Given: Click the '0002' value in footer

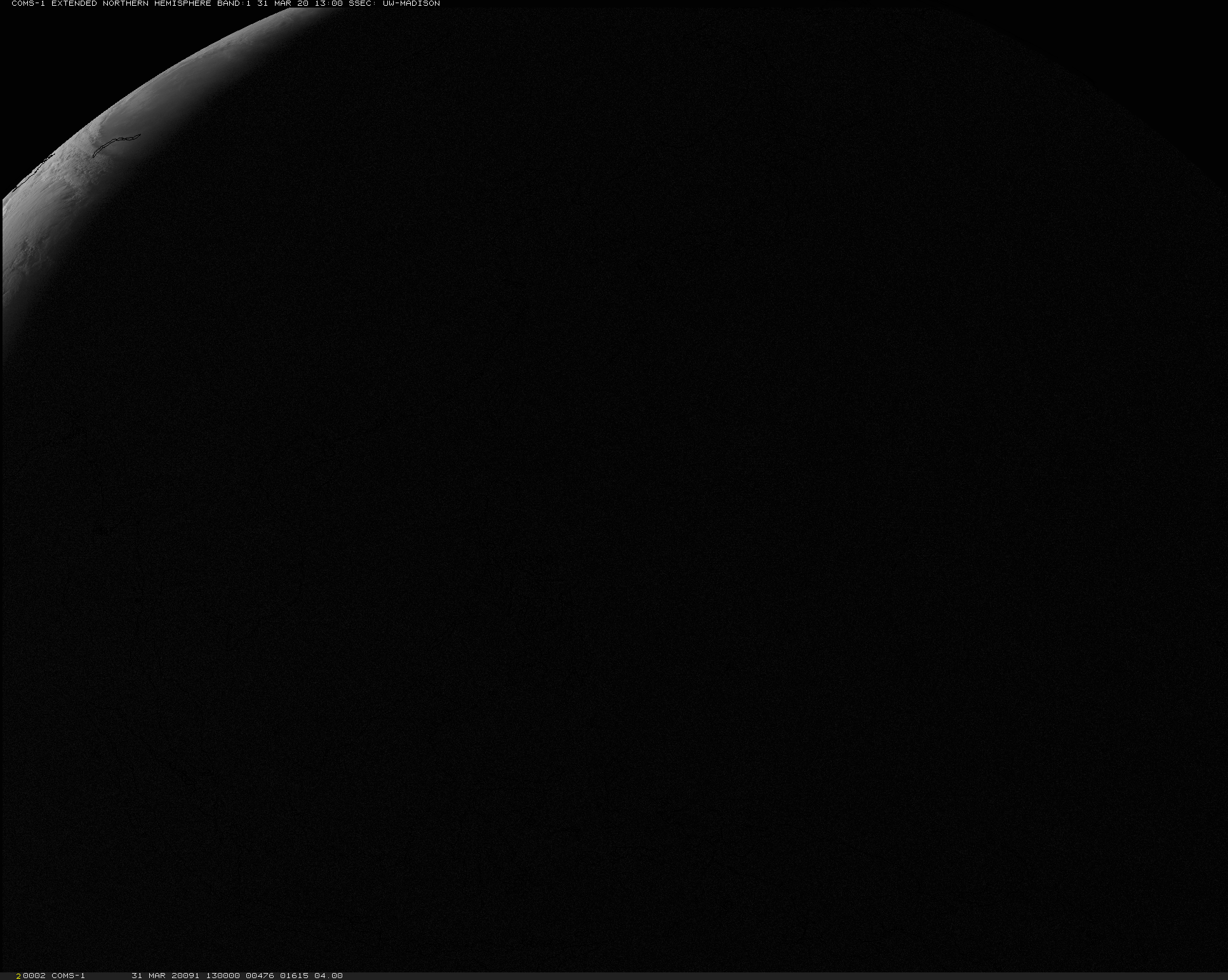Looking at the screenshot, I should click(34, 976).
